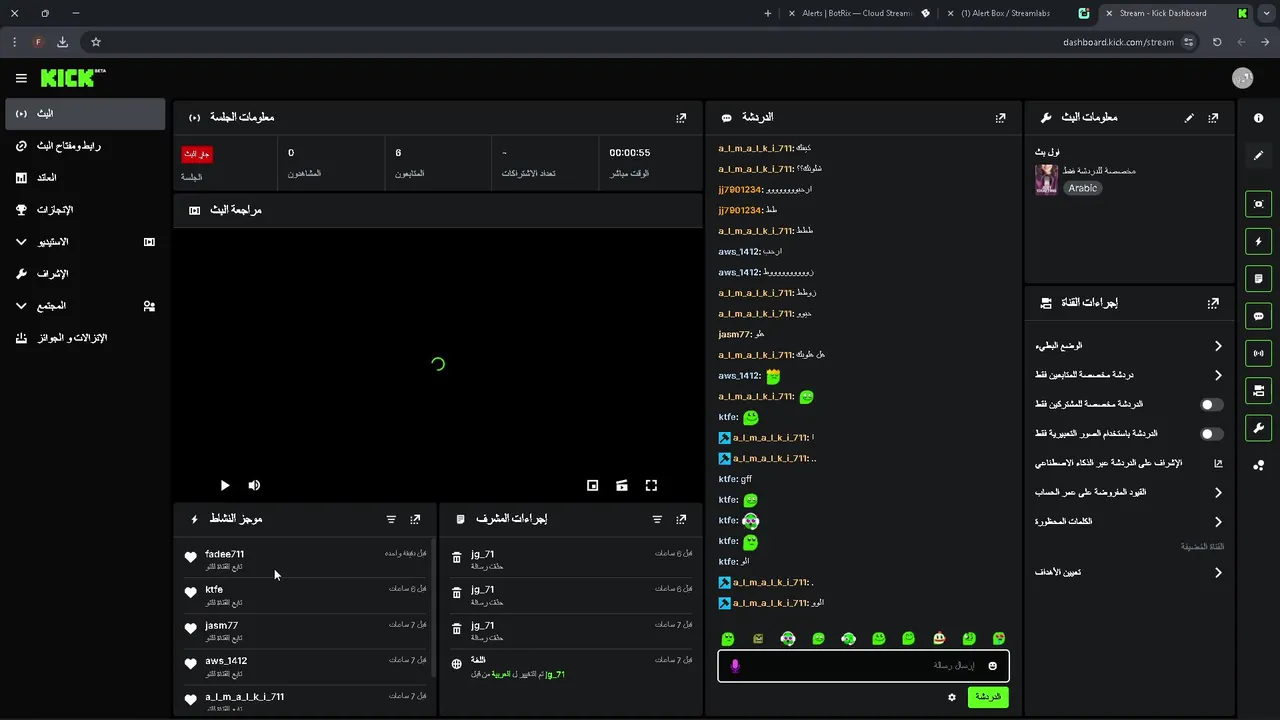Click aws_1412 in activity feed
The width and height of the screenshot is (1280, 720).
coord(226,661)
